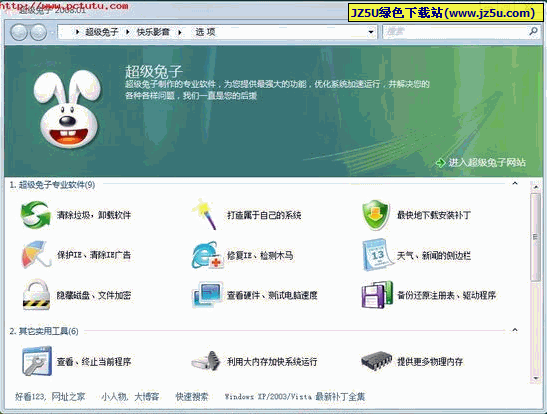This screenshot has width=547, height=414.
Task: Click the search magnifier icon
Action: tap(533, 32)
